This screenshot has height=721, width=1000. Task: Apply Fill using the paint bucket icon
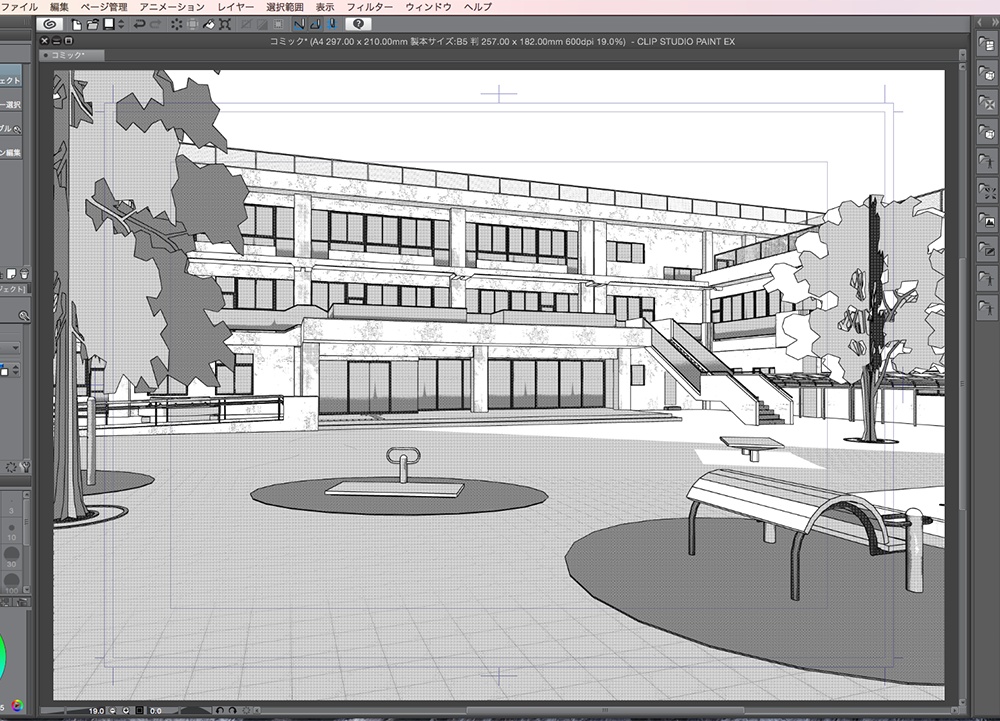(x=209, y=24)
